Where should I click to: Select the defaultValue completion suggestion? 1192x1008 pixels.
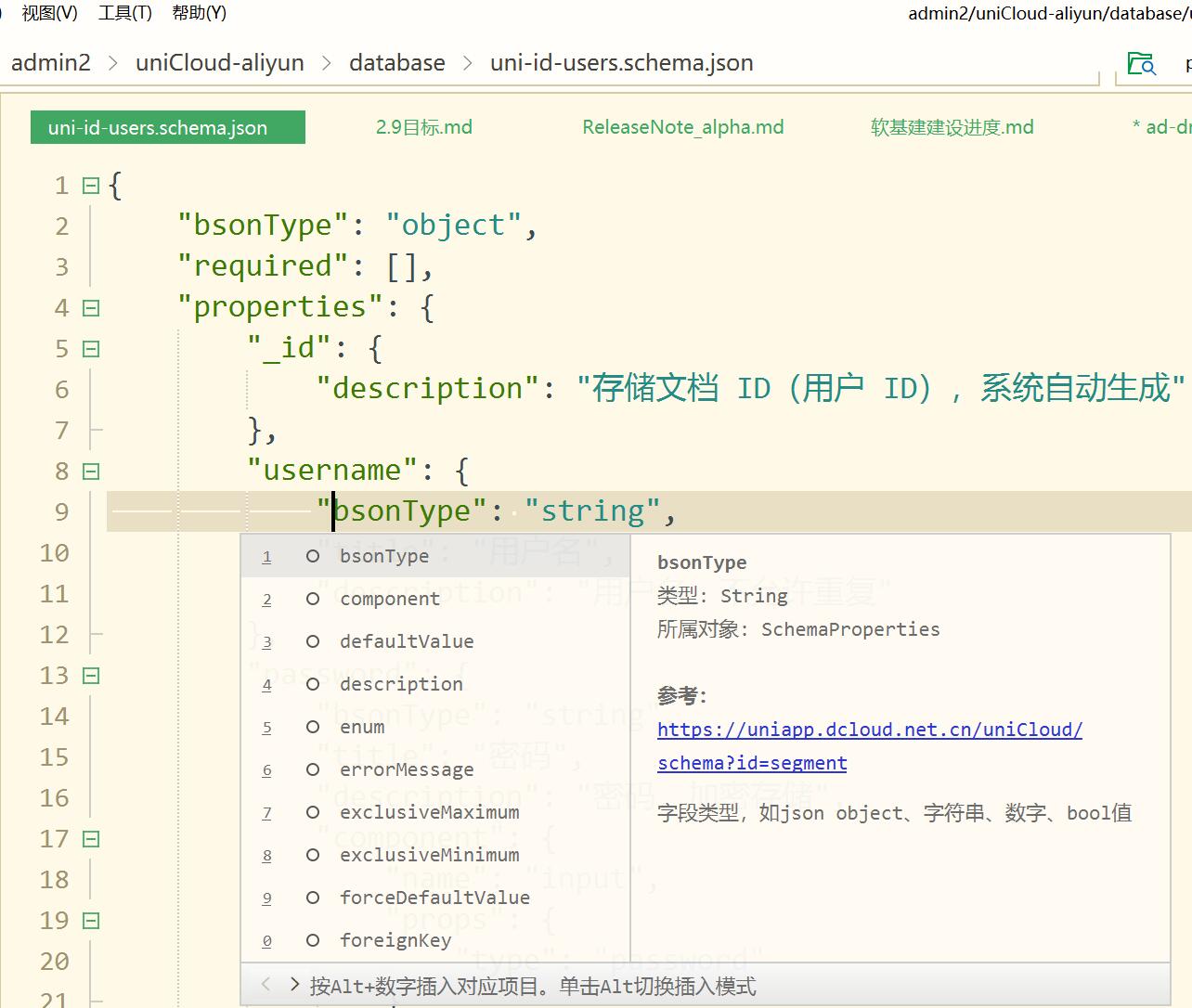435,641
